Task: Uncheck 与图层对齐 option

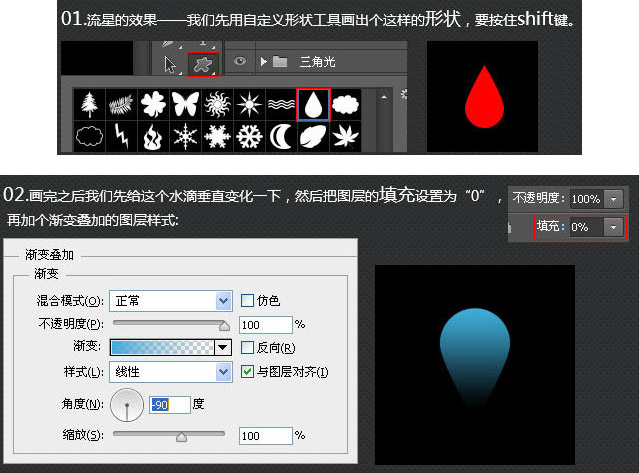Action: 248,372
